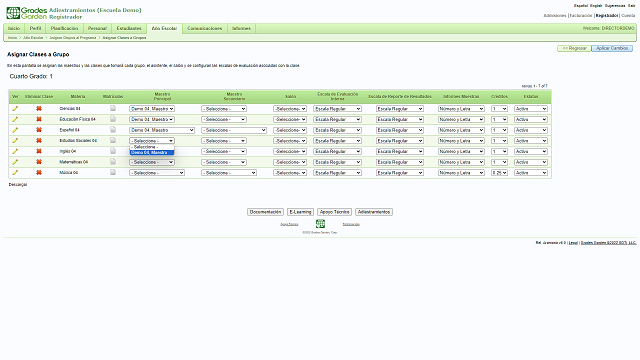Open the Estatus dropdown for Estudios Sociales 04
Screen dimensions: 640x360
click(531, 141)
